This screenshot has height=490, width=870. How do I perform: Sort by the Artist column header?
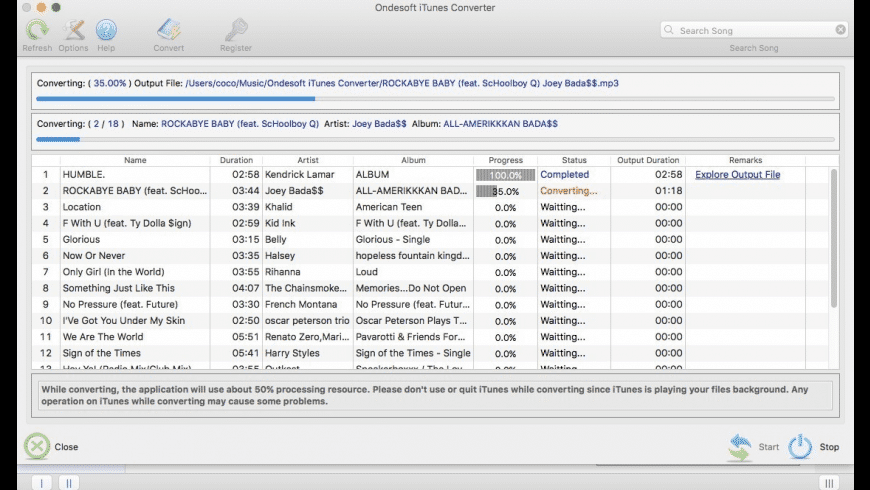coord(308,160)
